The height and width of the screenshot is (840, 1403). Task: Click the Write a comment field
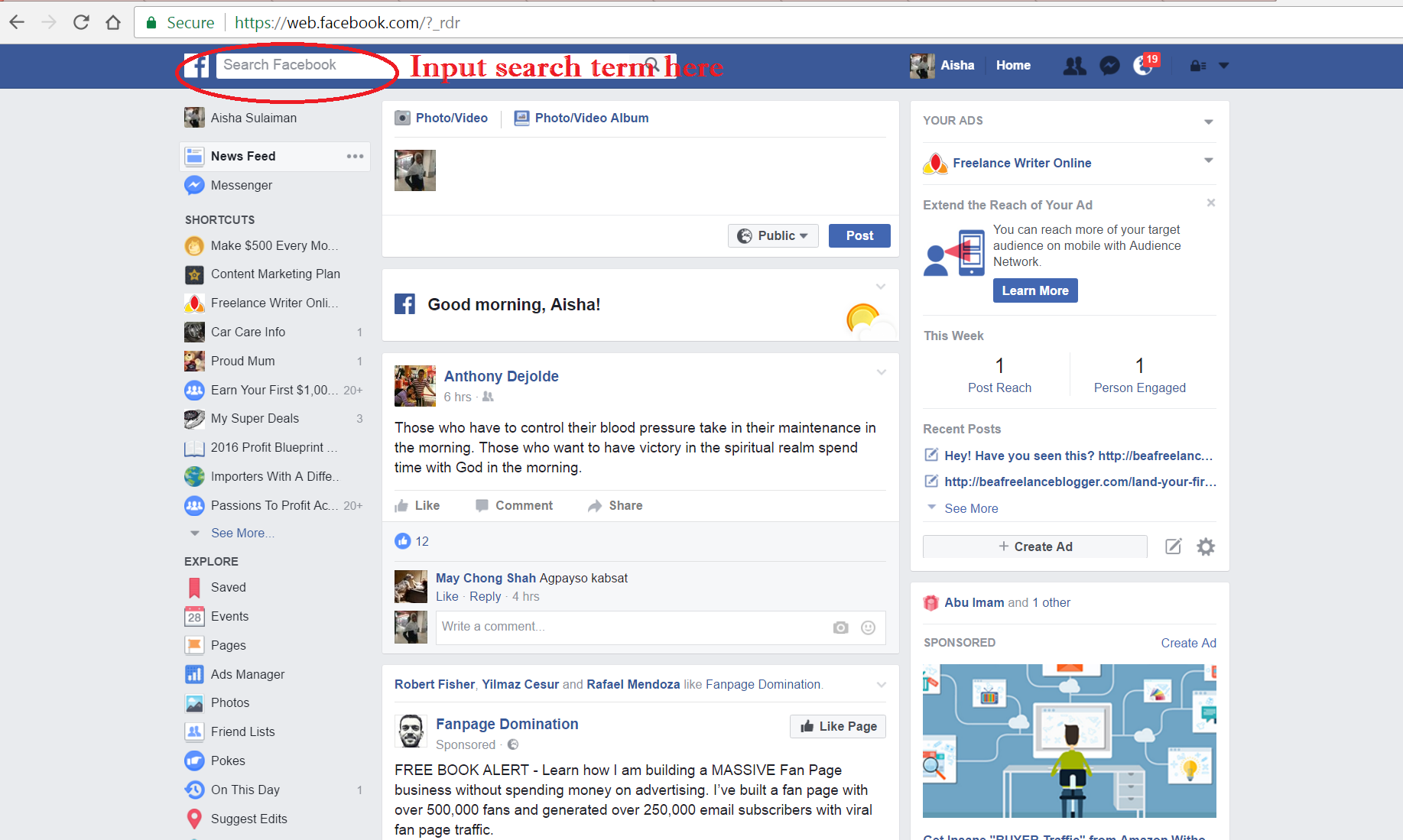661,627
